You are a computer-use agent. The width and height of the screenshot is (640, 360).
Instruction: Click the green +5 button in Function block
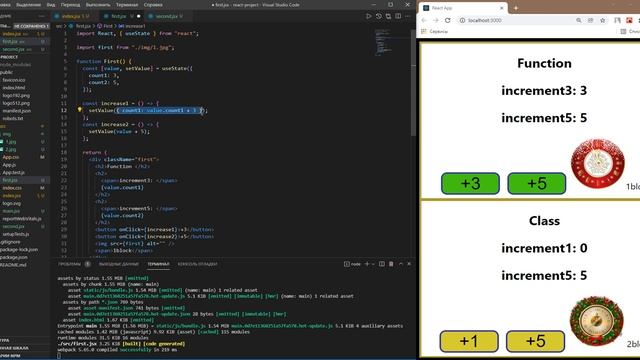[537, 184]
